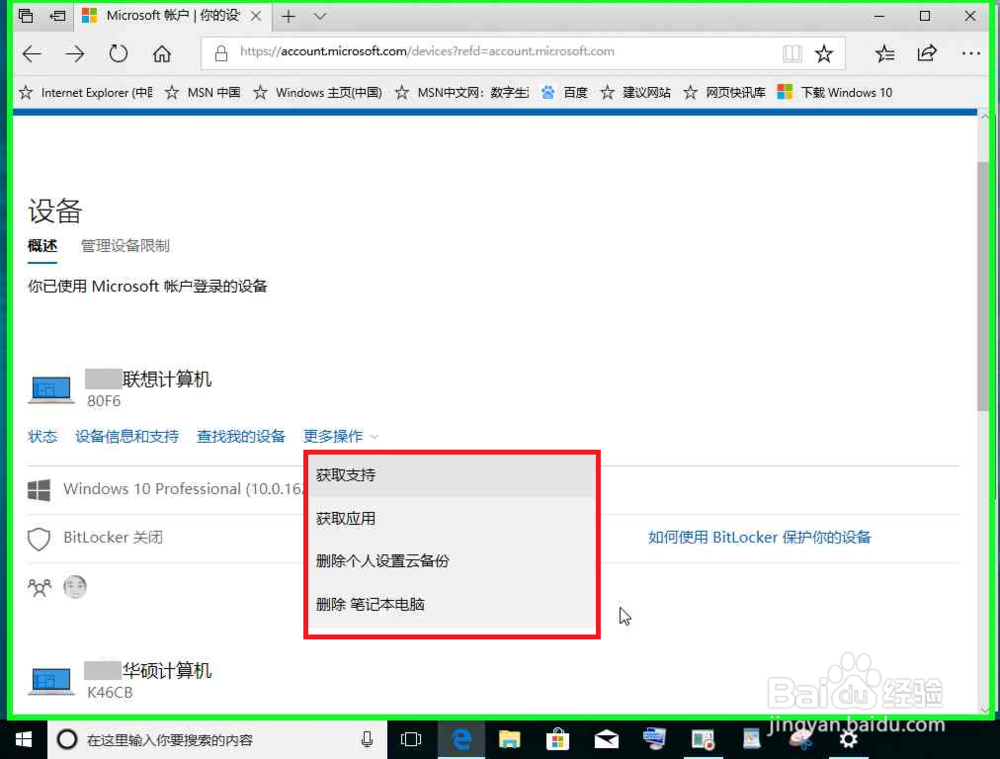Share this page with share icon
The width and height of the screenshot is (1000, 759).
coord(927,53)
